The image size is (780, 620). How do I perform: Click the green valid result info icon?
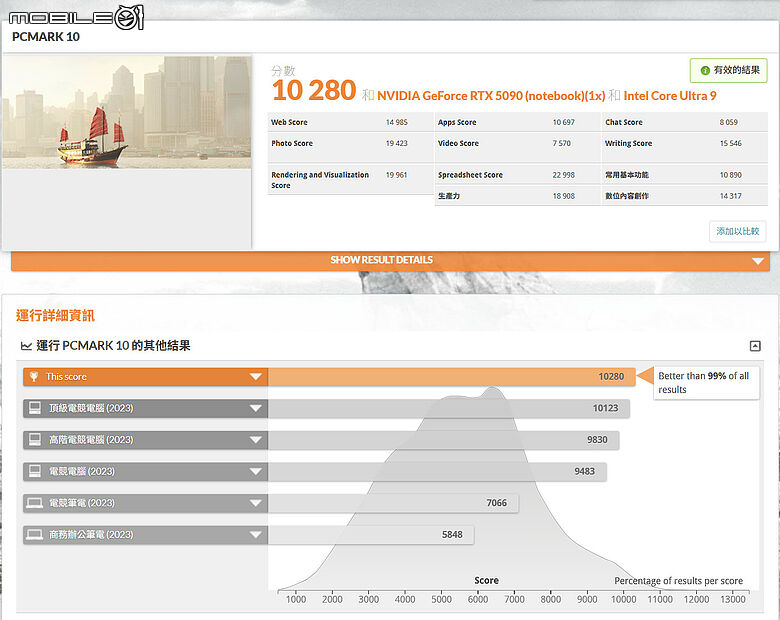click(x=704, y=71)
